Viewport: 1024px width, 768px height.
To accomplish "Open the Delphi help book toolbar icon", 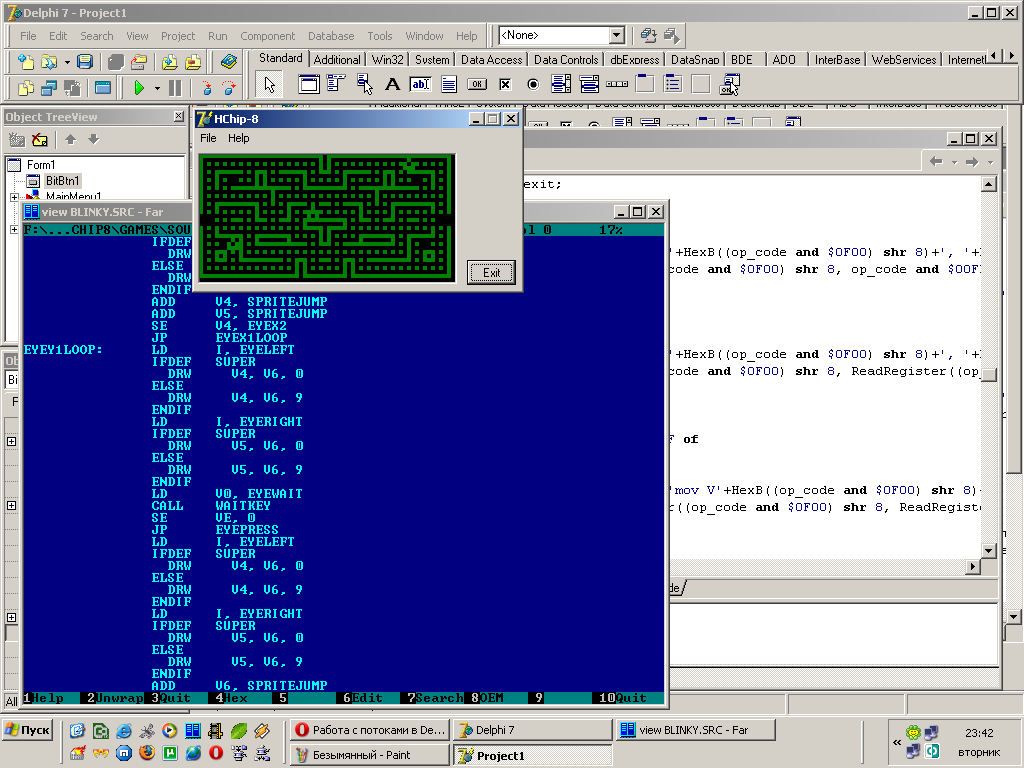I will pos(228,62).
